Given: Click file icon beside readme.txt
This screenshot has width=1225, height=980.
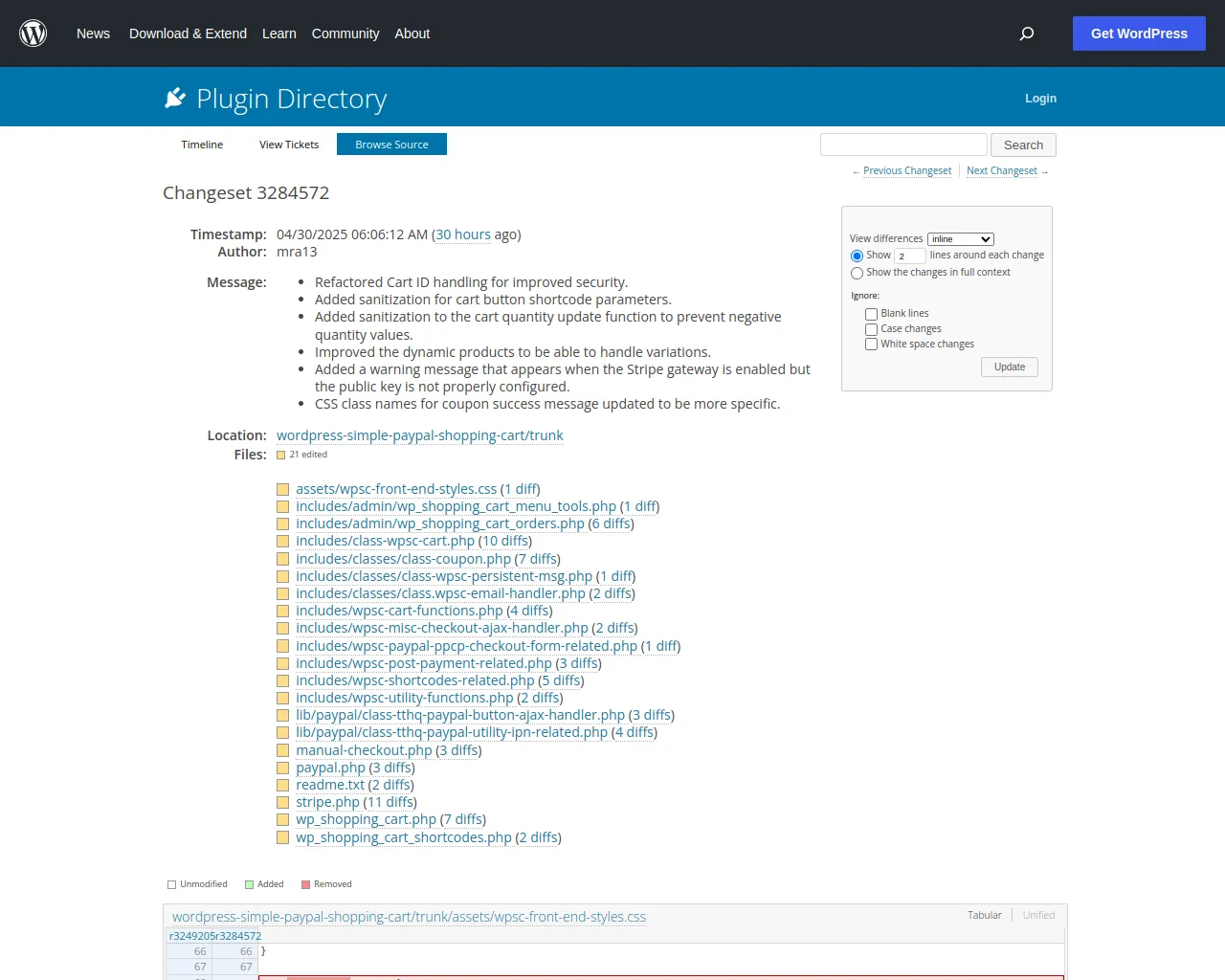Looking at the screenshot, I should click(x=282, y=785).
